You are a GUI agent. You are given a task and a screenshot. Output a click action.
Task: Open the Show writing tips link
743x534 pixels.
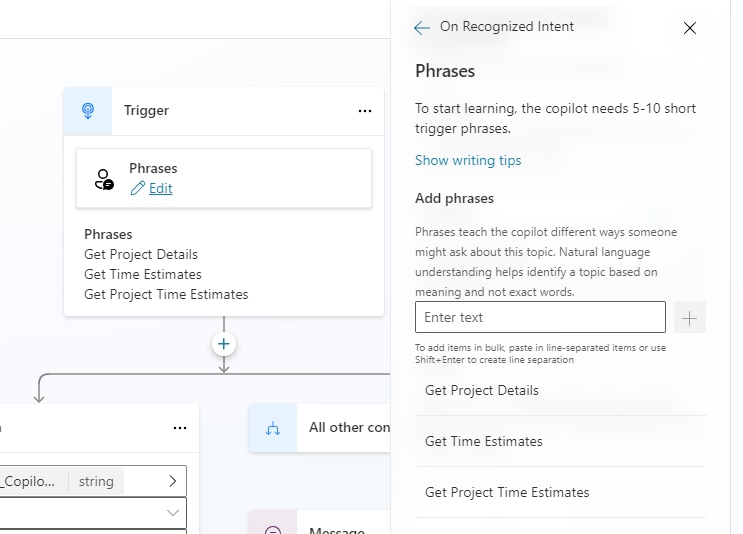click(x=468, y=160)
